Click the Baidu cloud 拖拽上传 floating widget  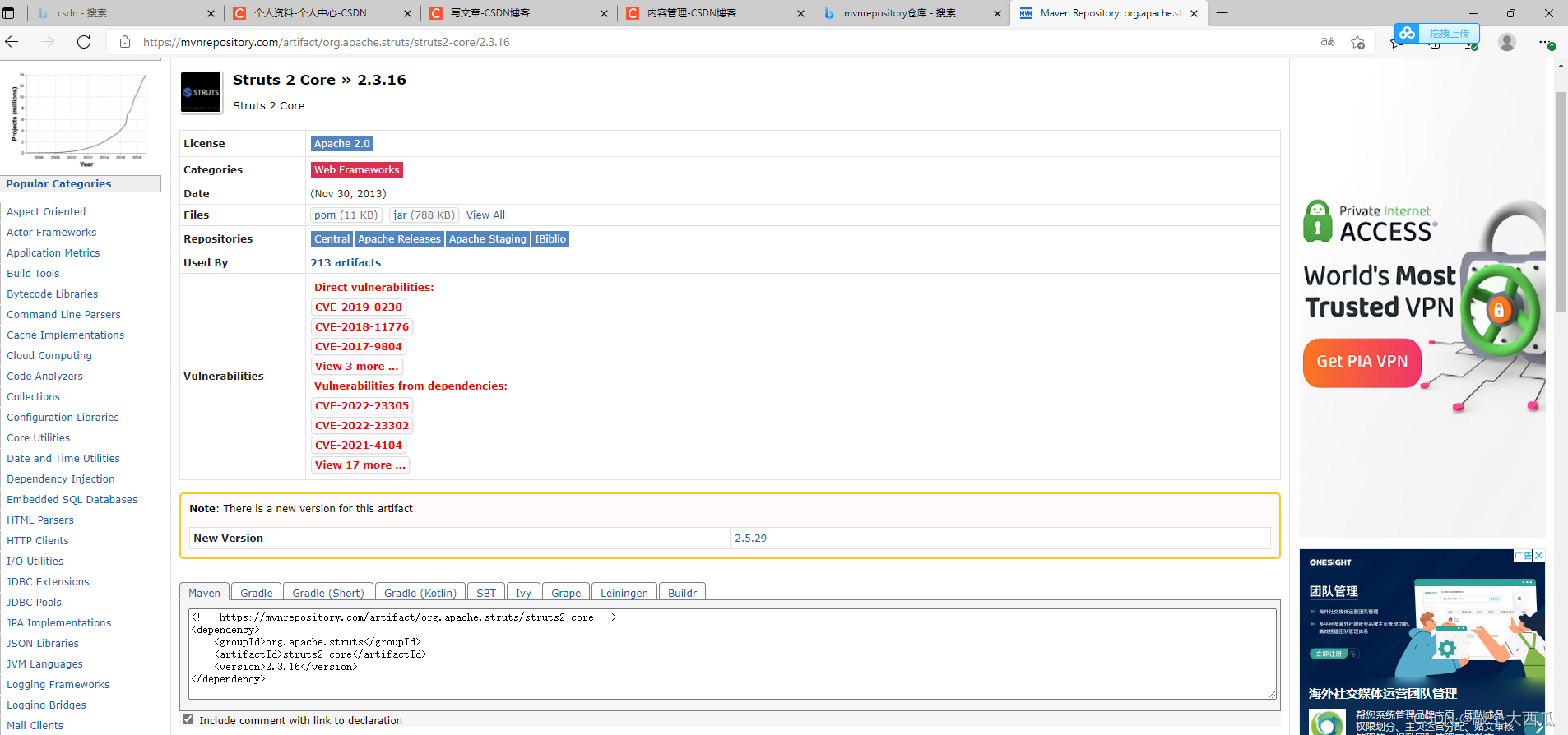pyautogui.click(x=1437, y=33)
